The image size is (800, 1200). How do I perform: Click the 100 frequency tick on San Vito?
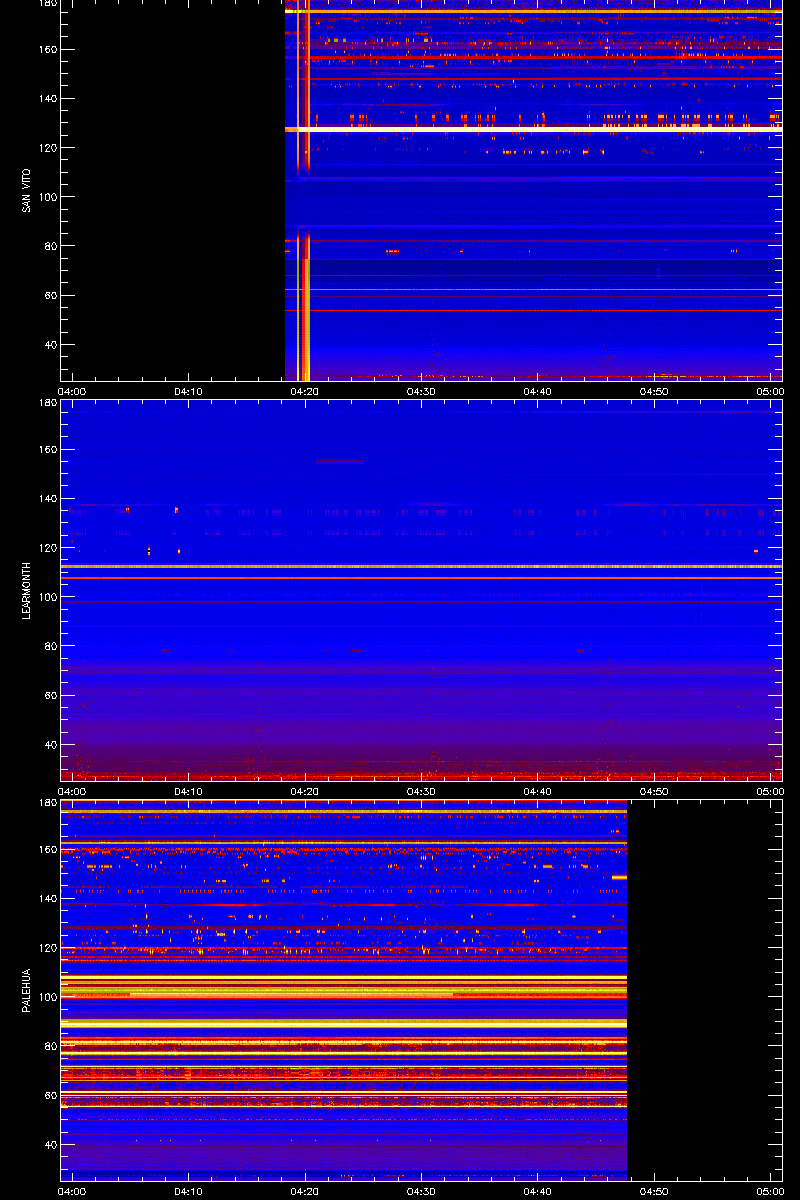click(x=46, y=197)
